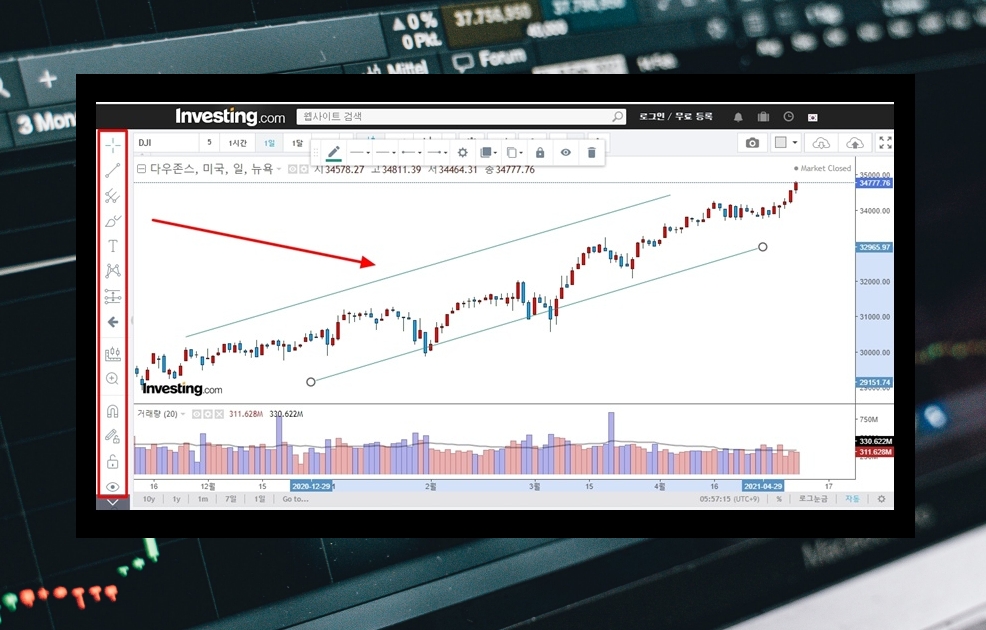The image size is (986, 630).
Task: Select the crosshair cursor tool
Action: pyautogui.click(x=113, y=145)
